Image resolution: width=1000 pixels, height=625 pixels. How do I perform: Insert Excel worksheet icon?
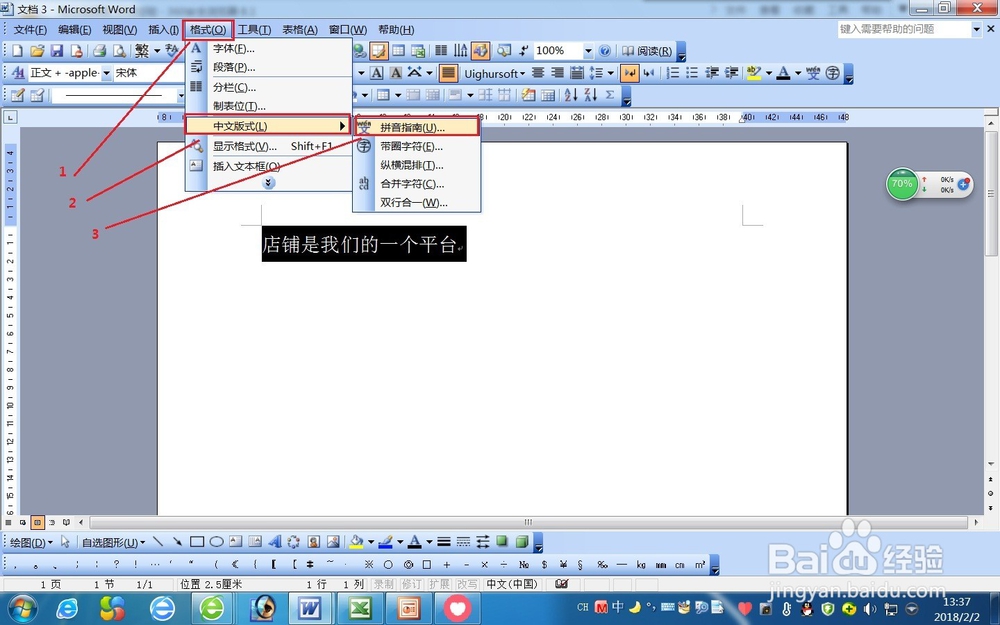pos(418,51)
